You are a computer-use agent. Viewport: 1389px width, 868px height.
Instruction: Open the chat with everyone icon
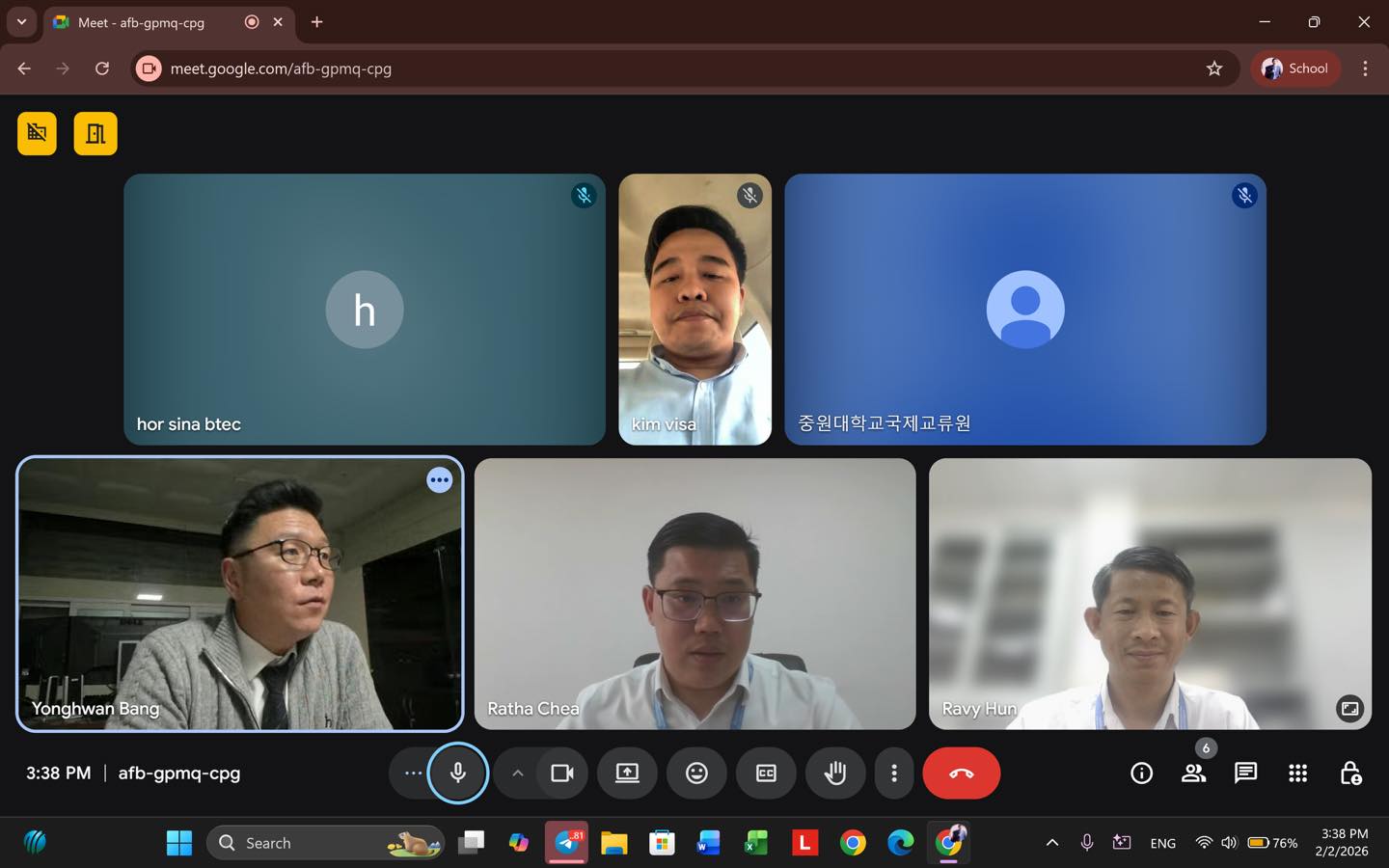[x=1245, y=773]
